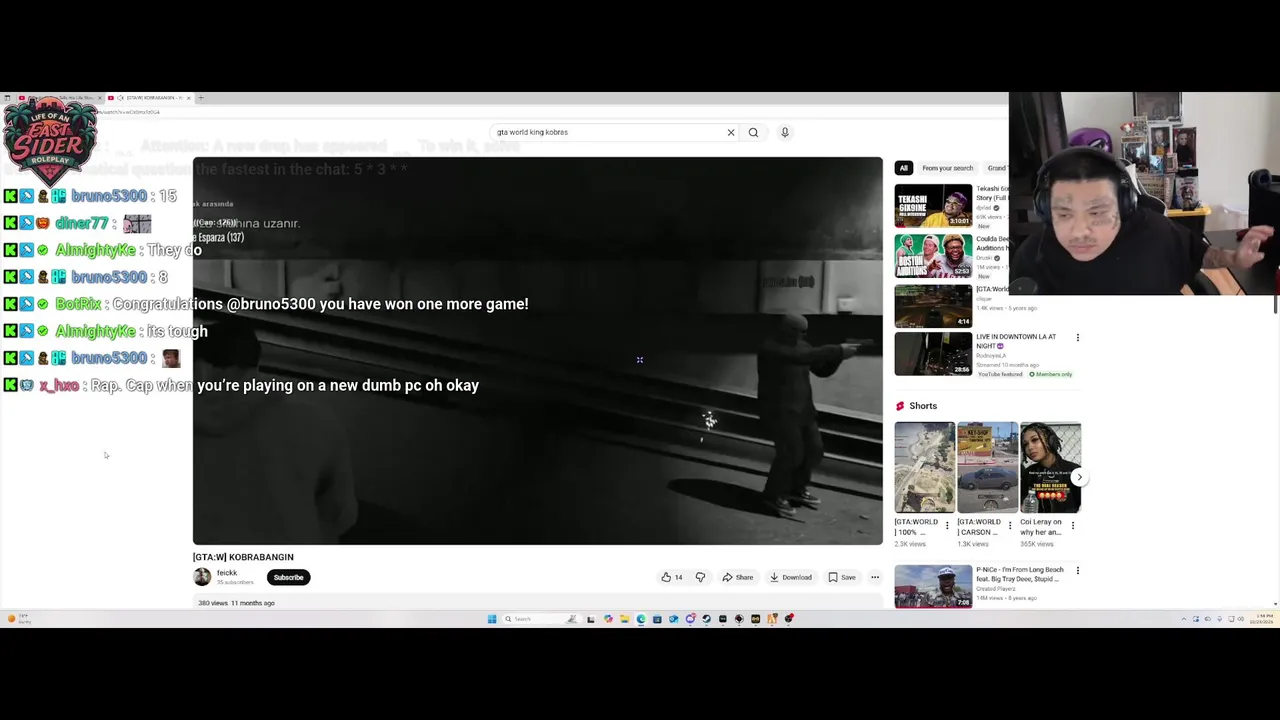Save the video to a playlist
The image size is (1280, 720).
[x=842, y=577]
